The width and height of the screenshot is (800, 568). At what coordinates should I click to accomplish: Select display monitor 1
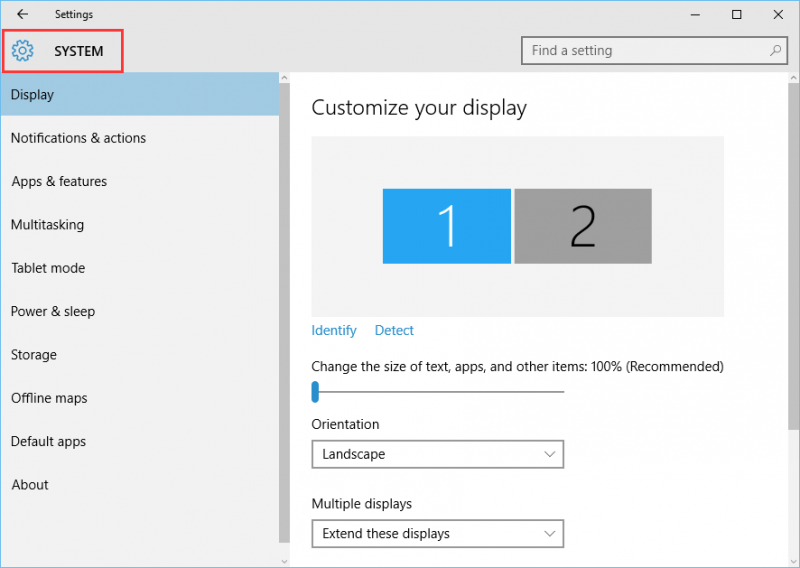pyautogui.click(x=446, y=226)
